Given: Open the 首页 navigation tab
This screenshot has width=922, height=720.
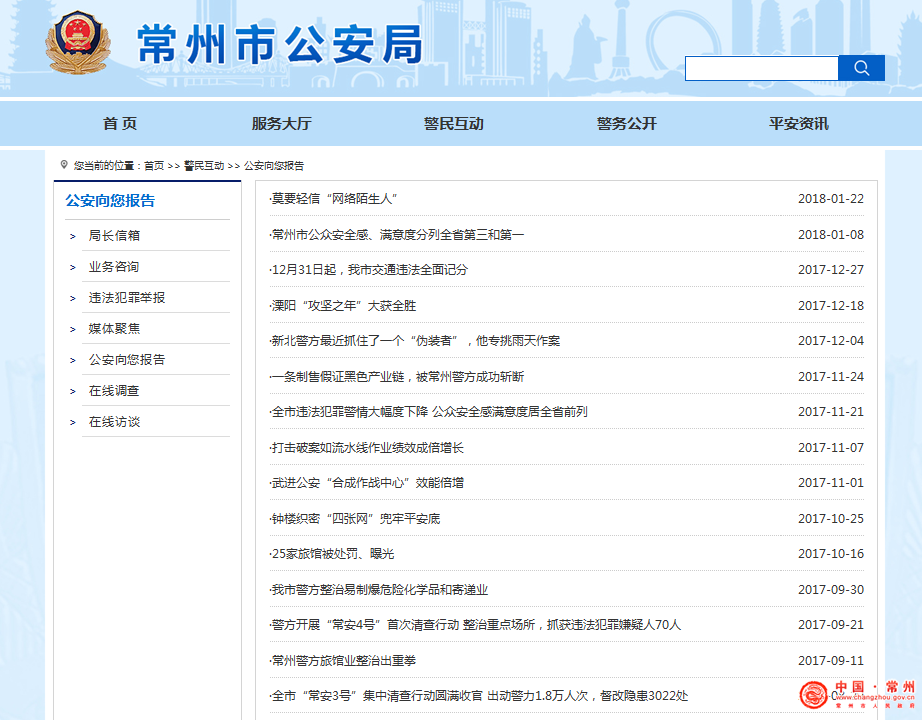Looking at the screenshot, I should [120, 124].
